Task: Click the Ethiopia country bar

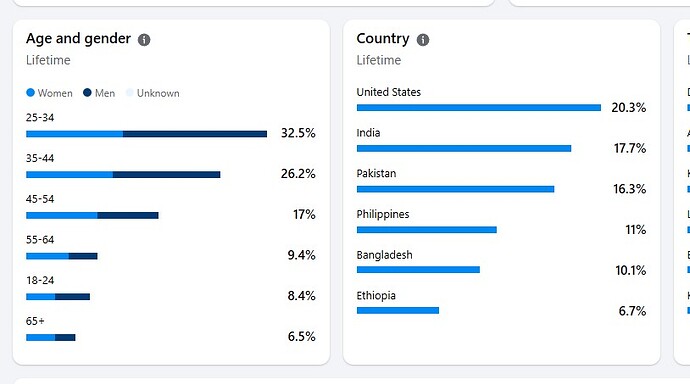Action: [398, 311]
